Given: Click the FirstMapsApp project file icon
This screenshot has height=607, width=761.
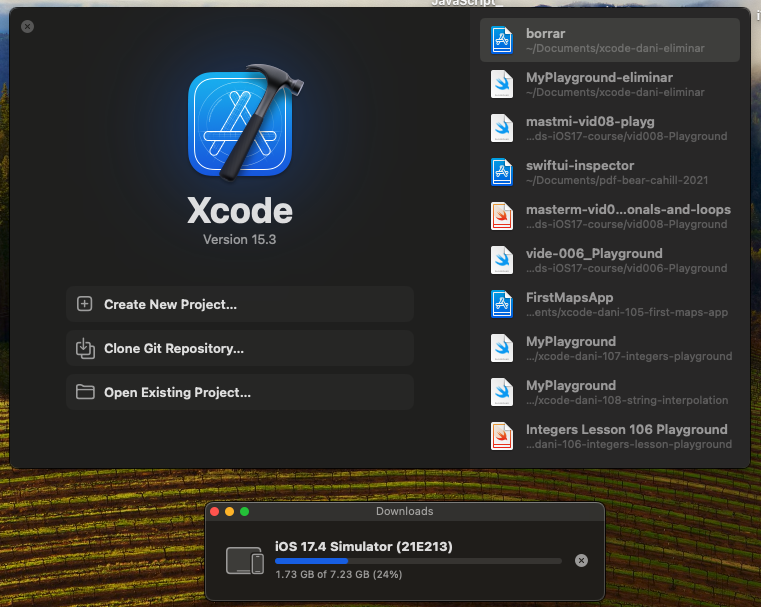Looking at the screenshot, I should (502, 304).
